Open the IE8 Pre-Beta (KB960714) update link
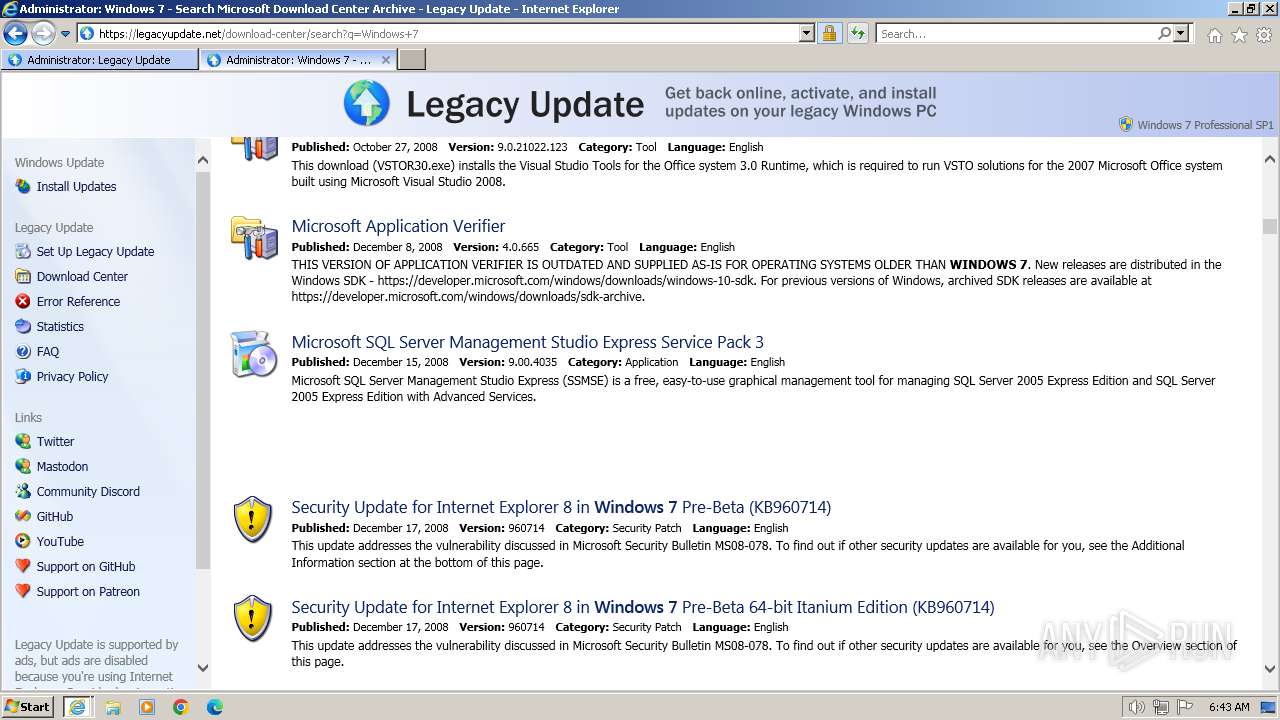1280x720 pixels. click(x=561, y=507)
